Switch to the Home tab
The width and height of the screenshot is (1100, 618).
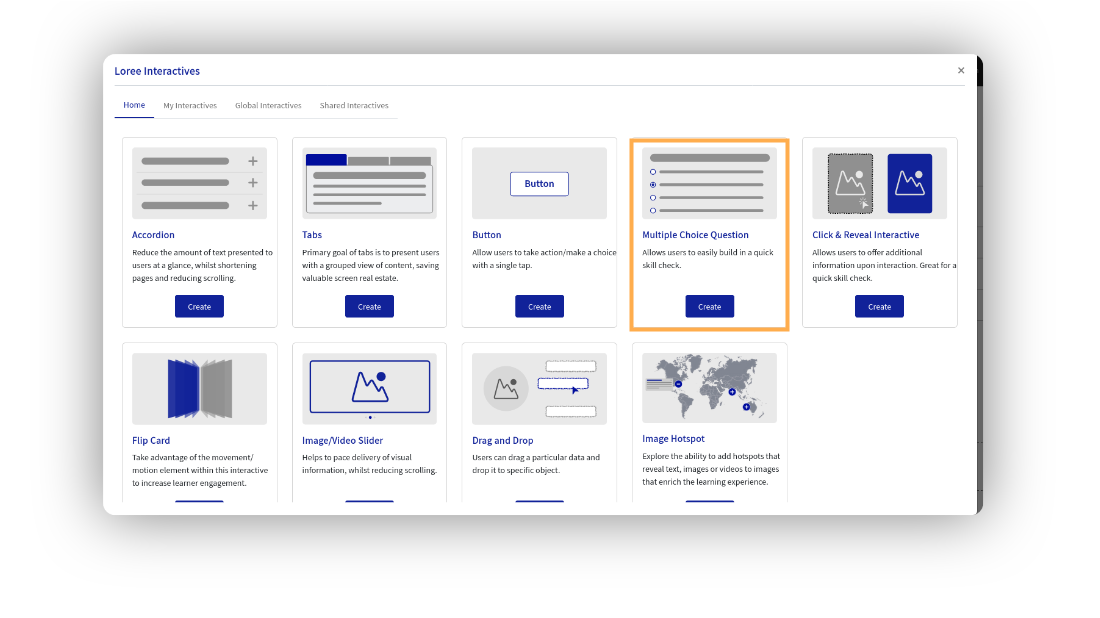tap(134, 105)
